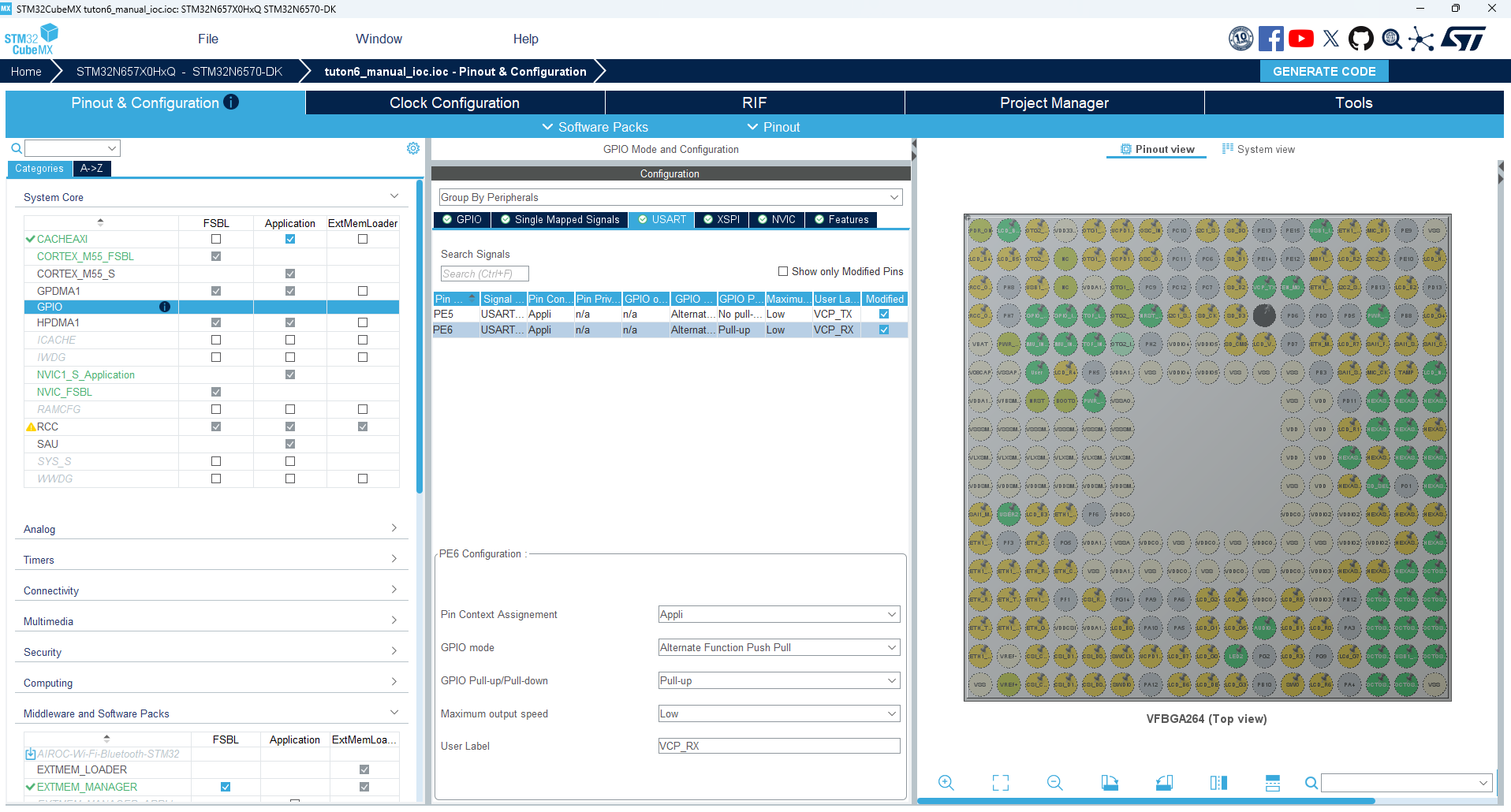Open Maximum output speed dropdown
Image resolution: width=1511 pixels, height=812 pixels.
coord(779,713)
